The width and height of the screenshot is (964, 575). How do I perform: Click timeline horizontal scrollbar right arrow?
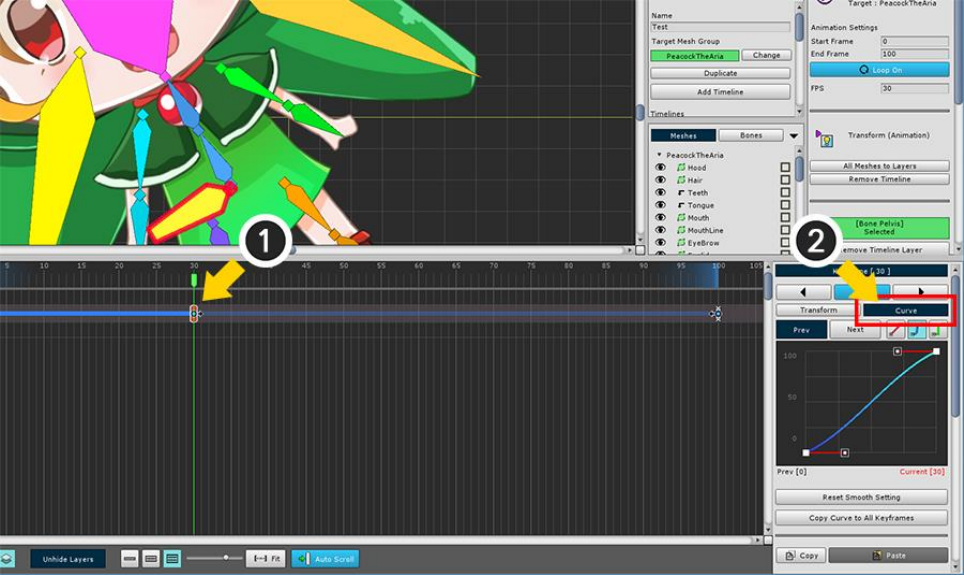tap(757, 540)
